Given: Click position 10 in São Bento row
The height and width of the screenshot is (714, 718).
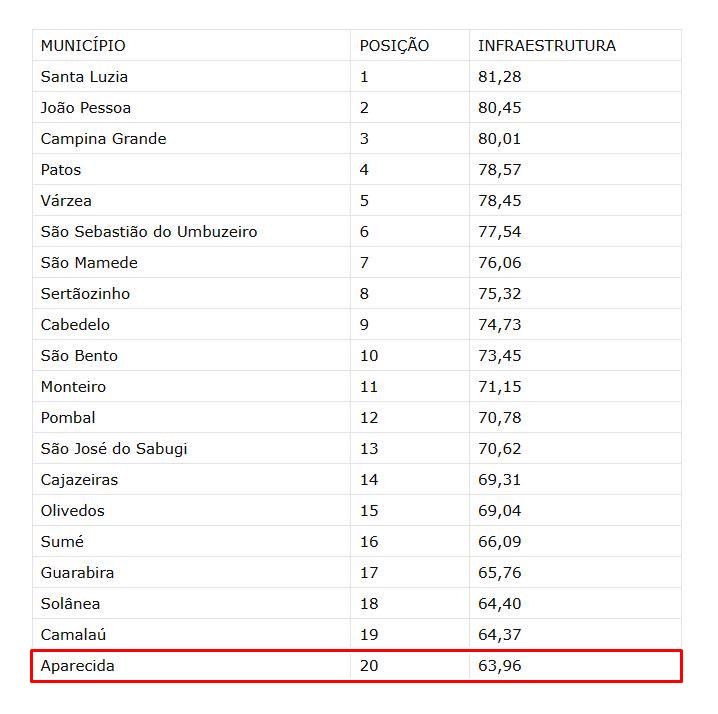Looking at the screenshot, I should [x=369, y=356].
